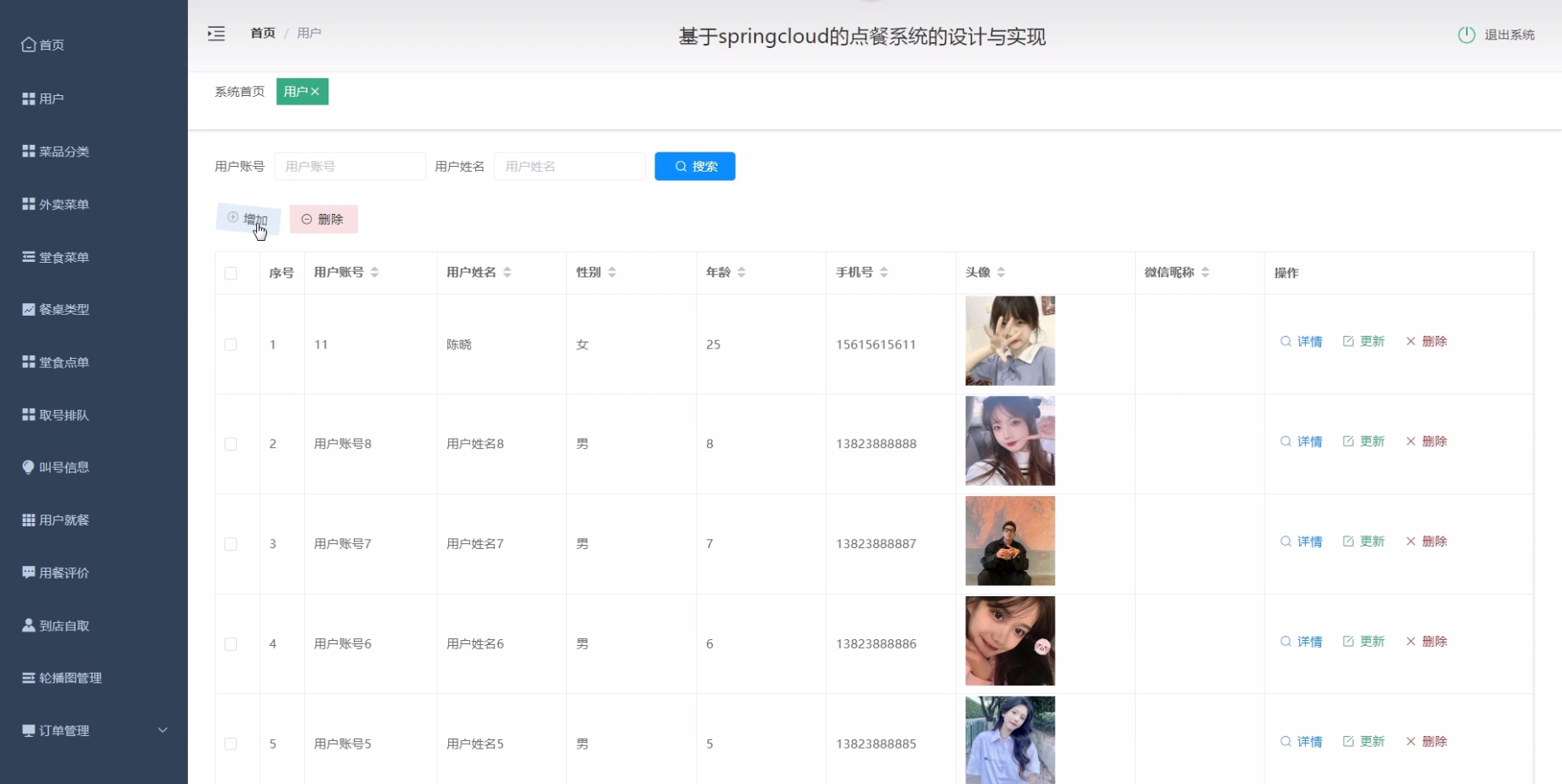Click the pink 删除 batch button
Viewport: 1562px width, 784px height.
click(324, 219)
